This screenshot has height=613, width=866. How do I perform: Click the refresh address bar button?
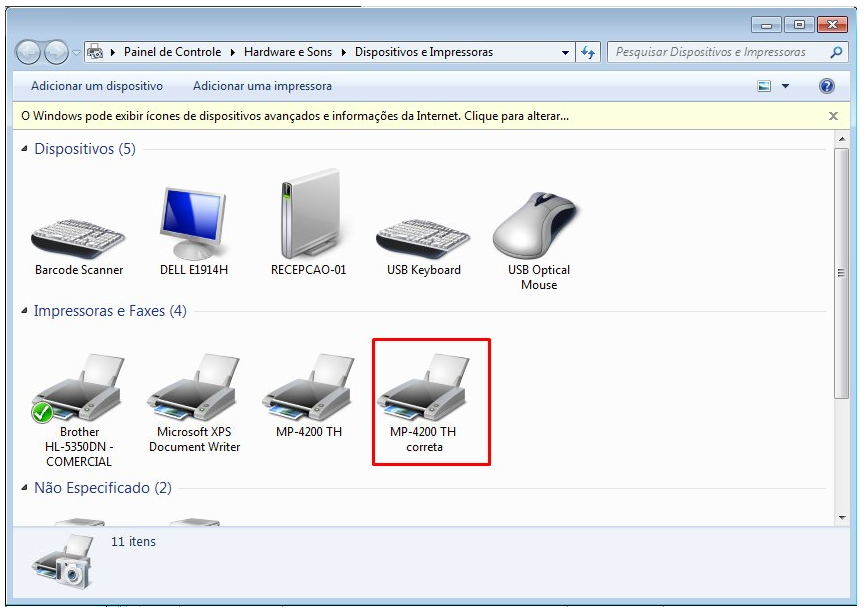point(588,52)
